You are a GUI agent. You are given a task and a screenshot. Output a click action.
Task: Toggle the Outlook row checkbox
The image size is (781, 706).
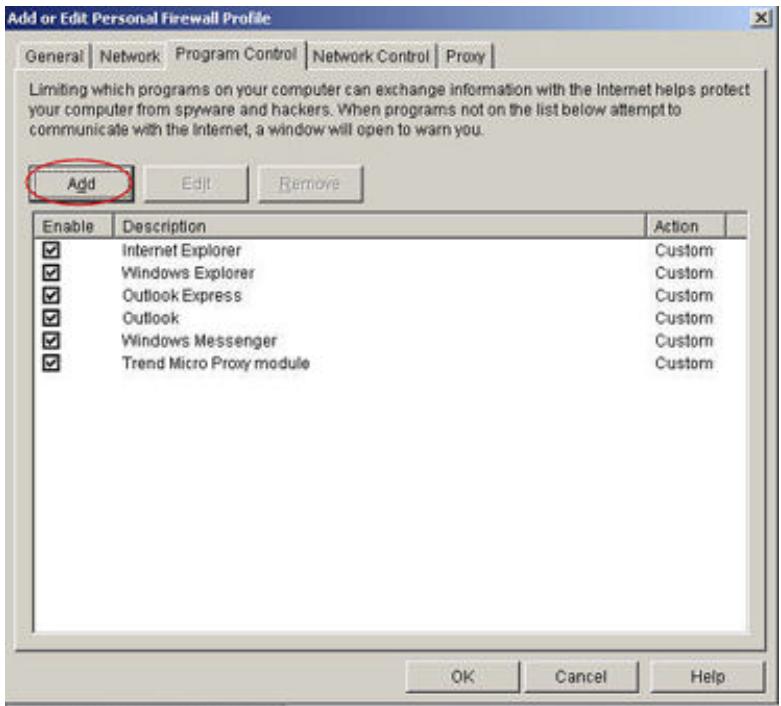pyautogui.click(x=51, y=318)
